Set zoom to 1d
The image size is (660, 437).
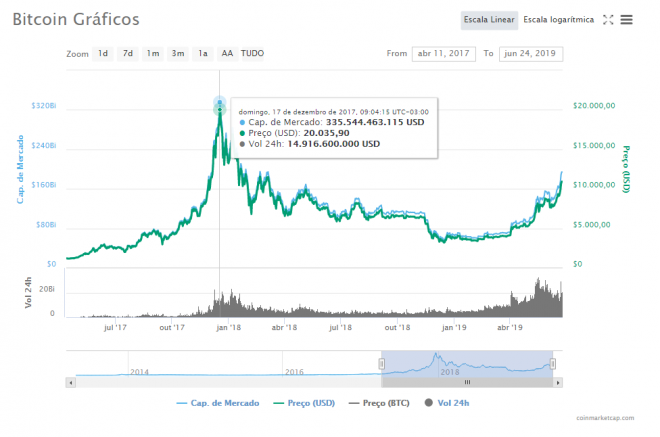[x=103, y=53]
